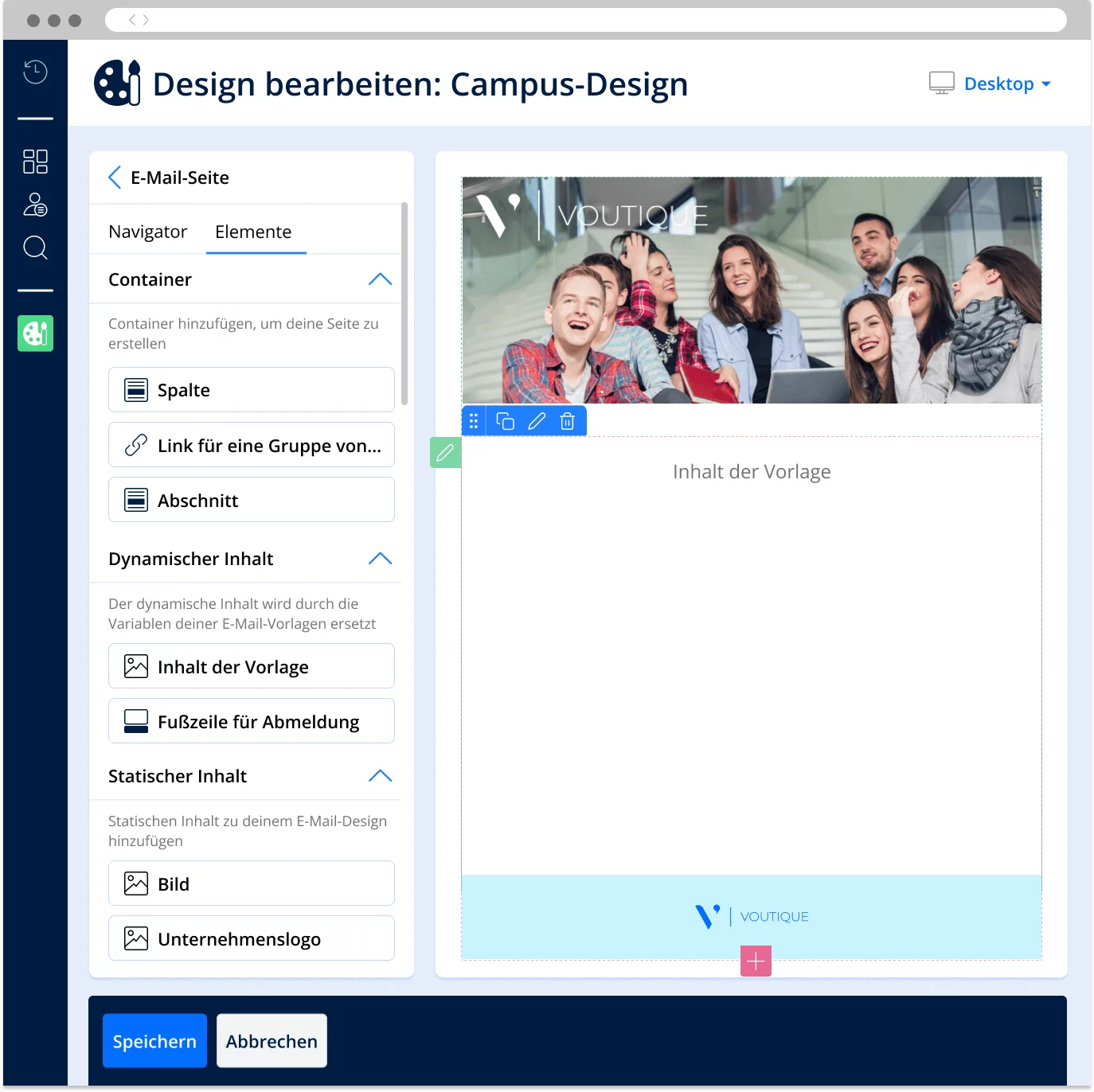Image resolution: width=1094 pixels, height=1092 pixels.
Task: Delete the block with the trash icon
Action: [567, 420]
